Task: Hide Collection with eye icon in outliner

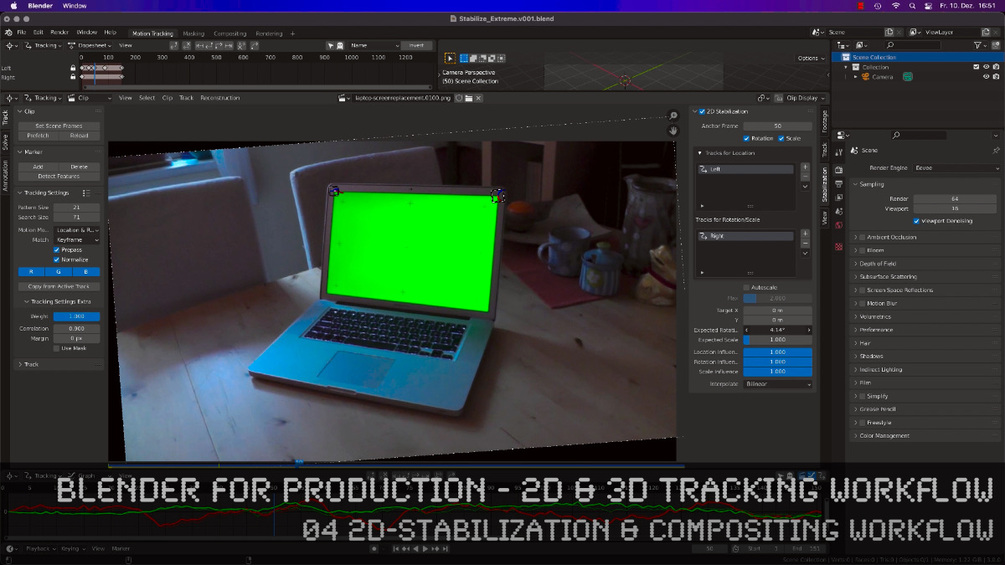Action: tap(986, 67)
